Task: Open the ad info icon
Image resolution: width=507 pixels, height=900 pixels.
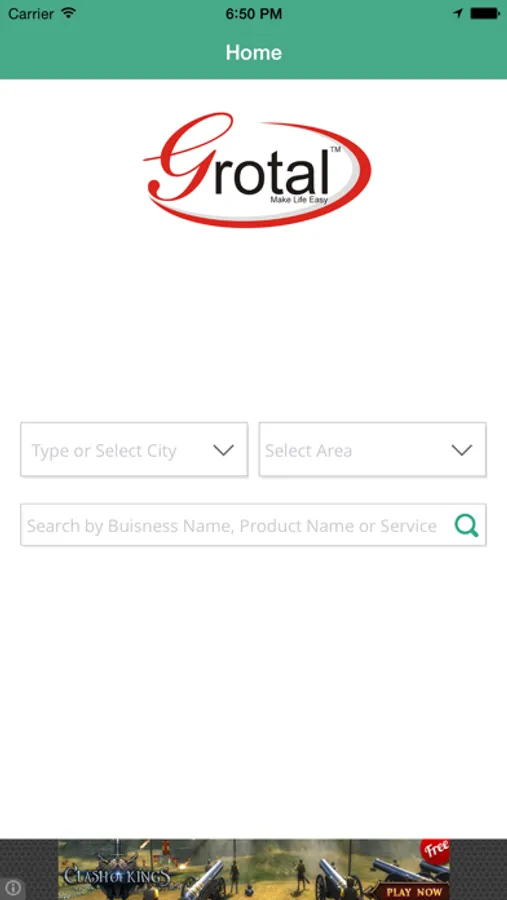Action: click(14, 887)
